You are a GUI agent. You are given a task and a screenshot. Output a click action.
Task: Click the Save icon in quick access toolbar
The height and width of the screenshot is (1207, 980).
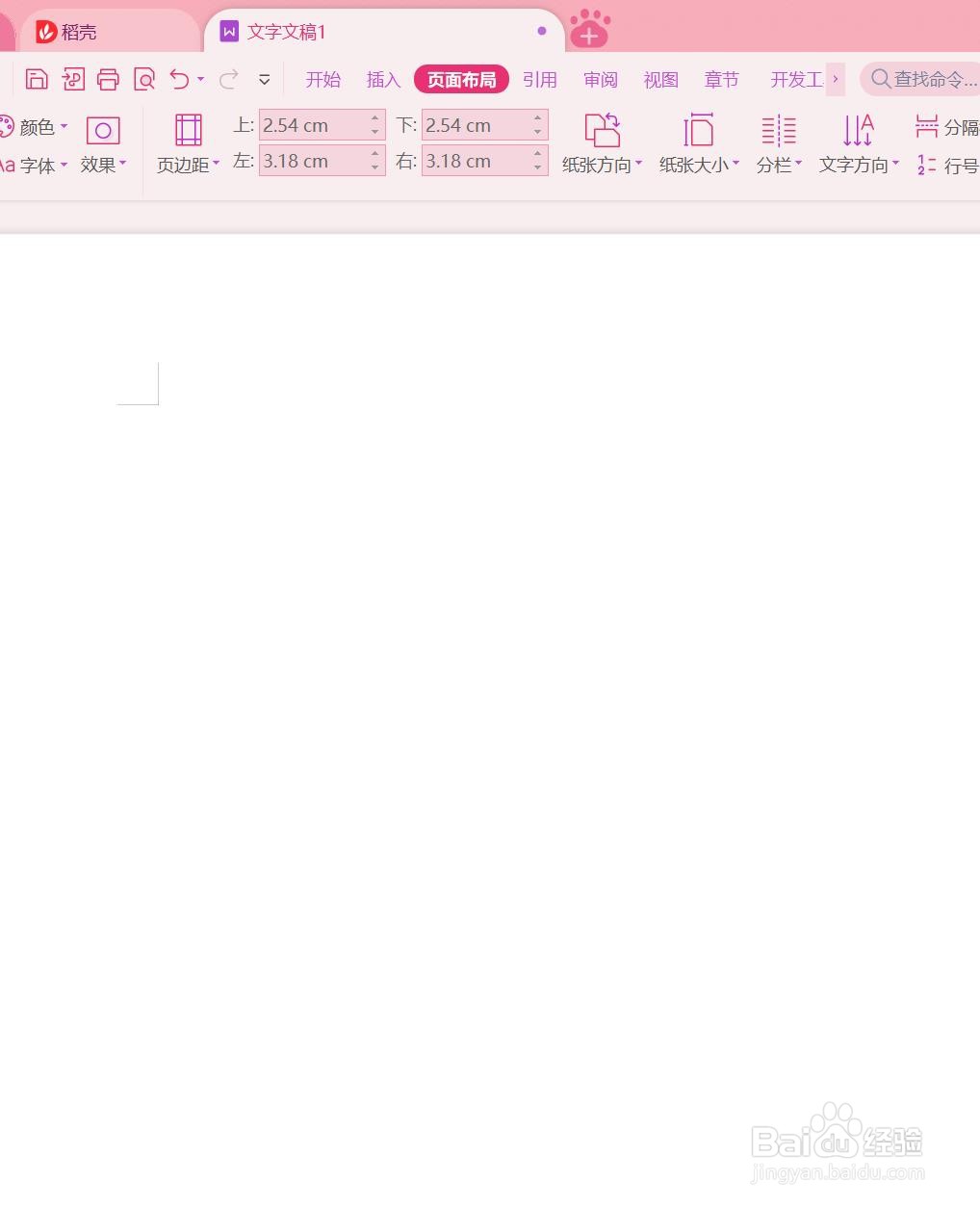pyautogui.click(x=37, y=79)
